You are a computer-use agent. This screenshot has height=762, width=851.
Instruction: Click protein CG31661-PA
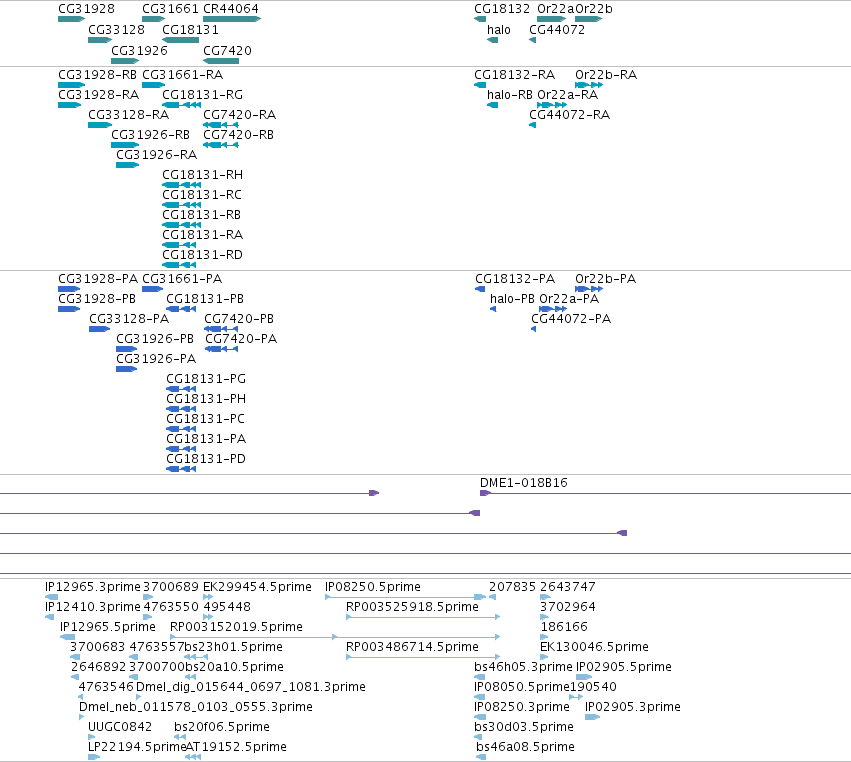pyautogui.click(x=182, y=278)
